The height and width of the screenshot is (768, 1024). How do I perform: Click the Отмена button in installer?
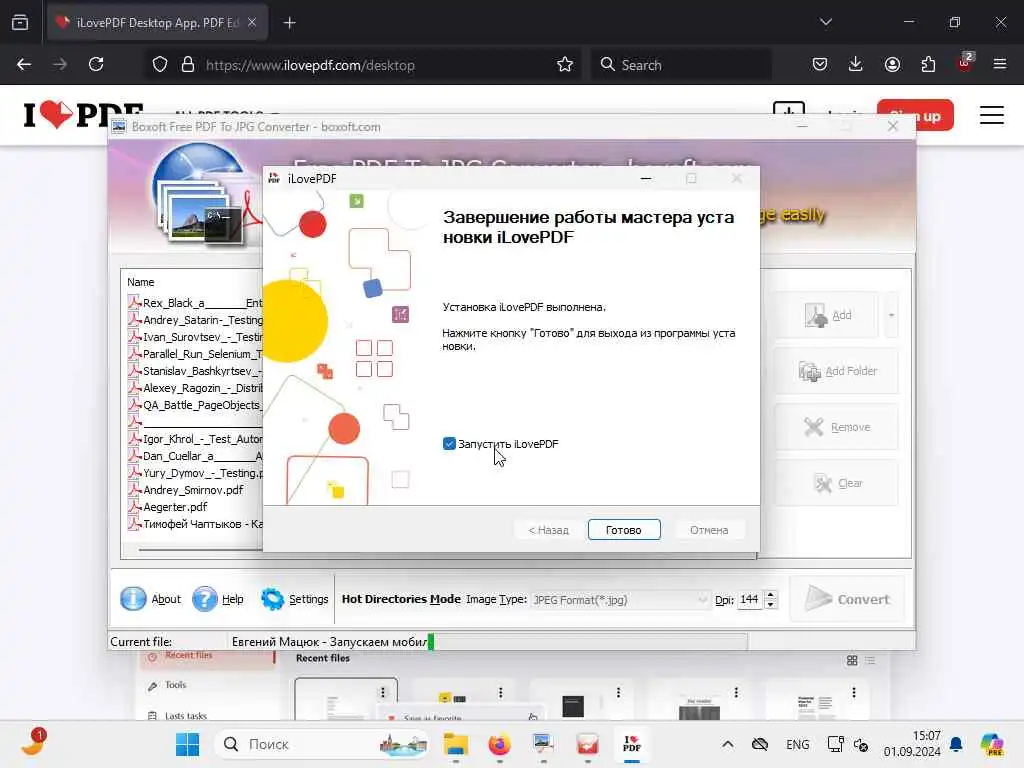tap(709, 530)
